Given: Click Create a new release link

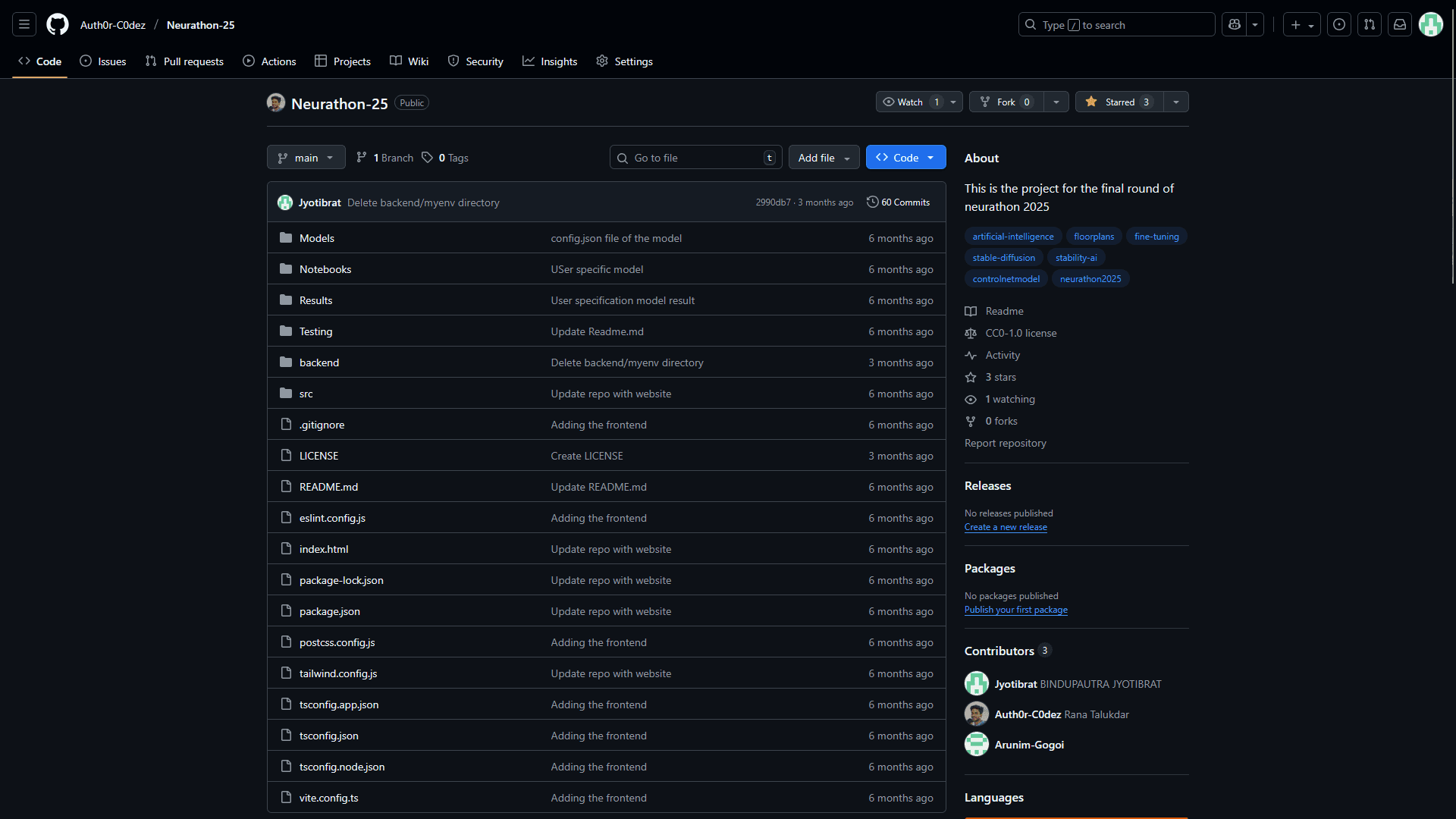Looking at the screenshot, I should point(1006,527).
